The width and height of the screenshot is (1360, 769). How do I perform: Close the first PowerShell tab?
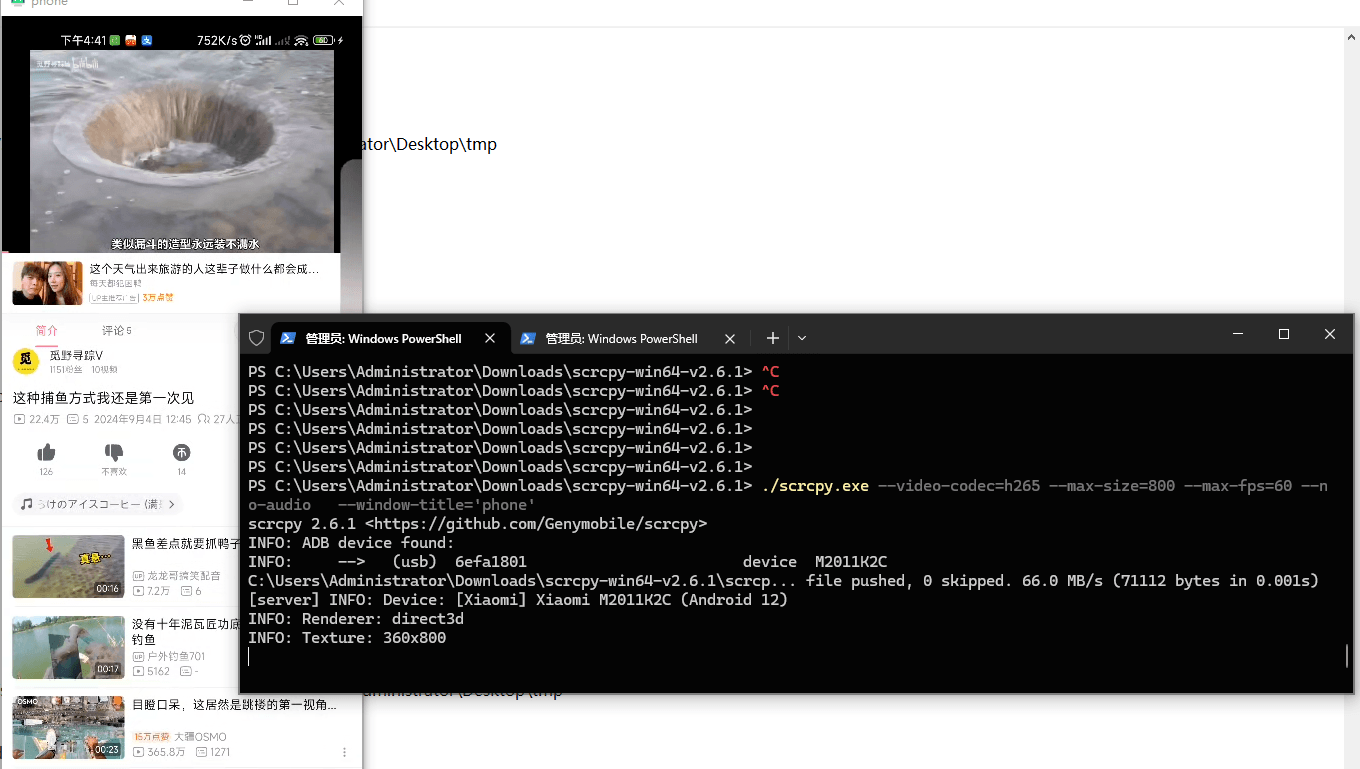[490, 338]
